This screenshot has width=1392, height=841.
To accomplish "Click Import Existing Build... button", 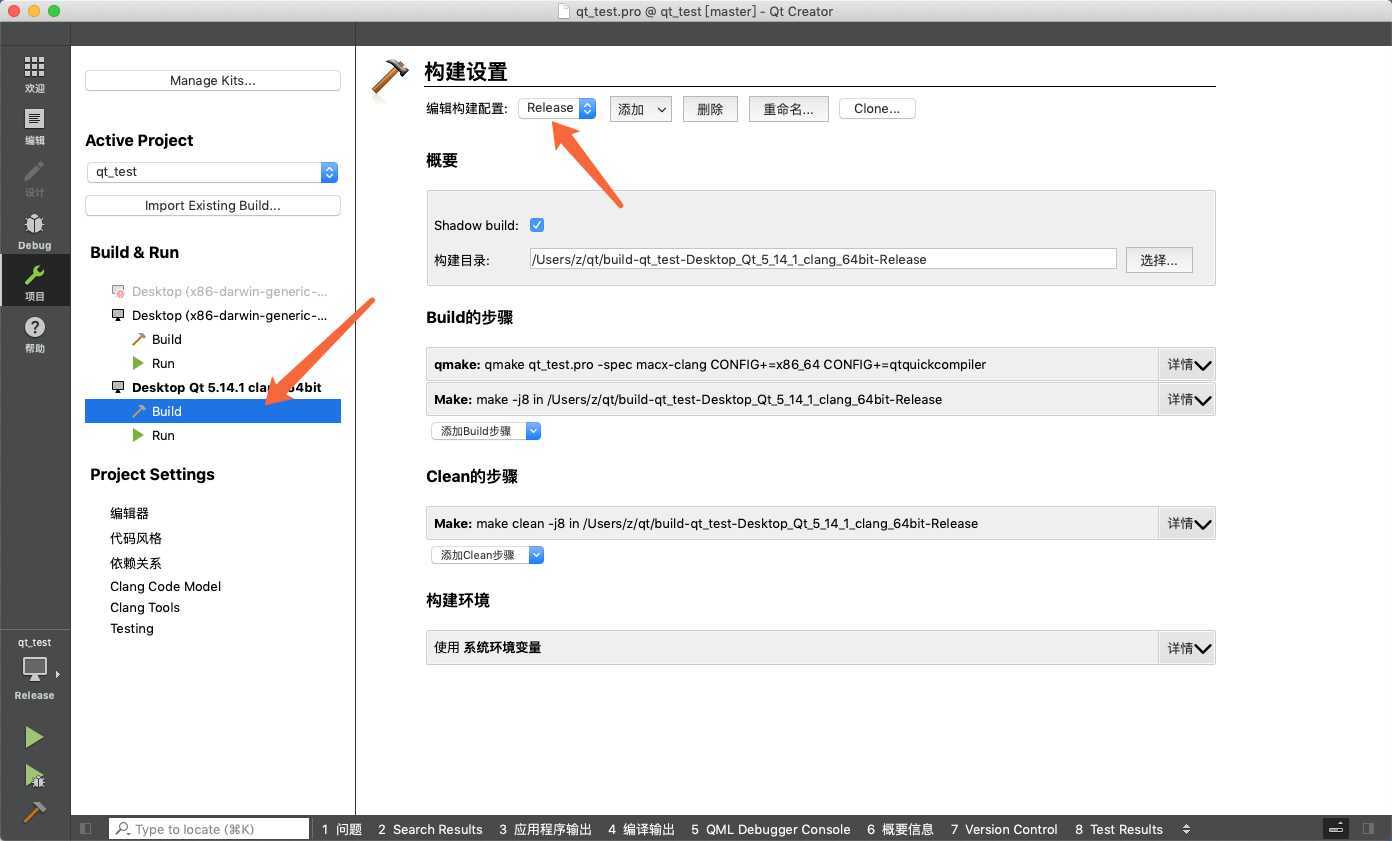I will [213, 205].
